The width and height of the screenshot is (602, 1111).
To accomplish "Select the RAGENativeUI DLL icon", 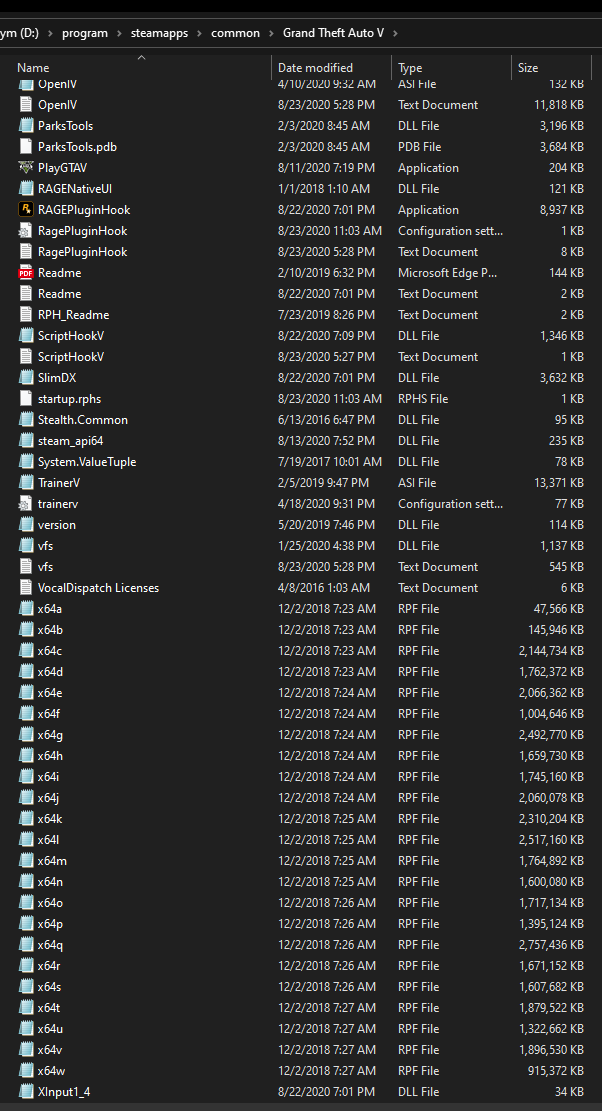I will click(x=25, y=188).
